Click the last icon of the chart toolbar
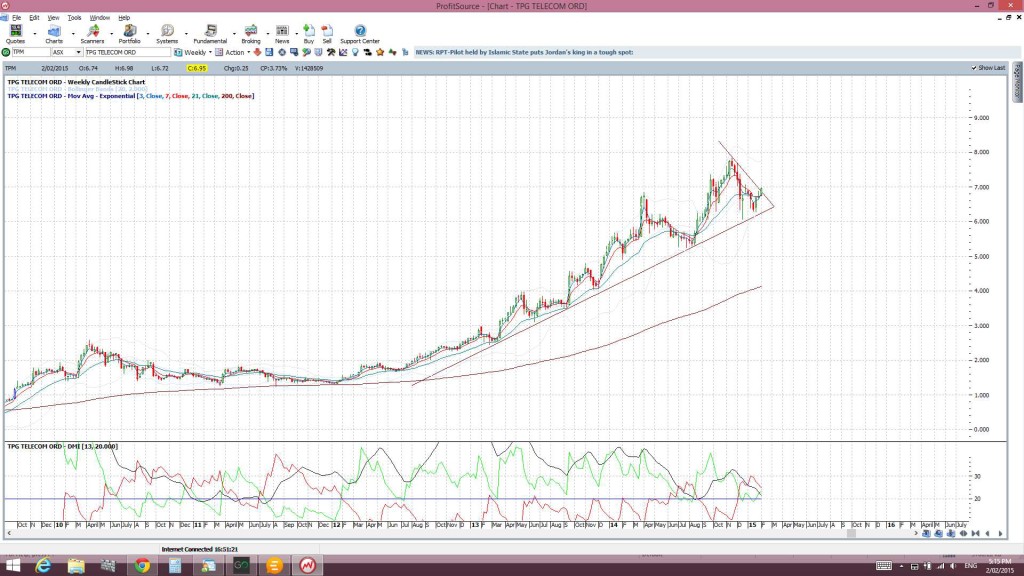 tap(405, 52)
